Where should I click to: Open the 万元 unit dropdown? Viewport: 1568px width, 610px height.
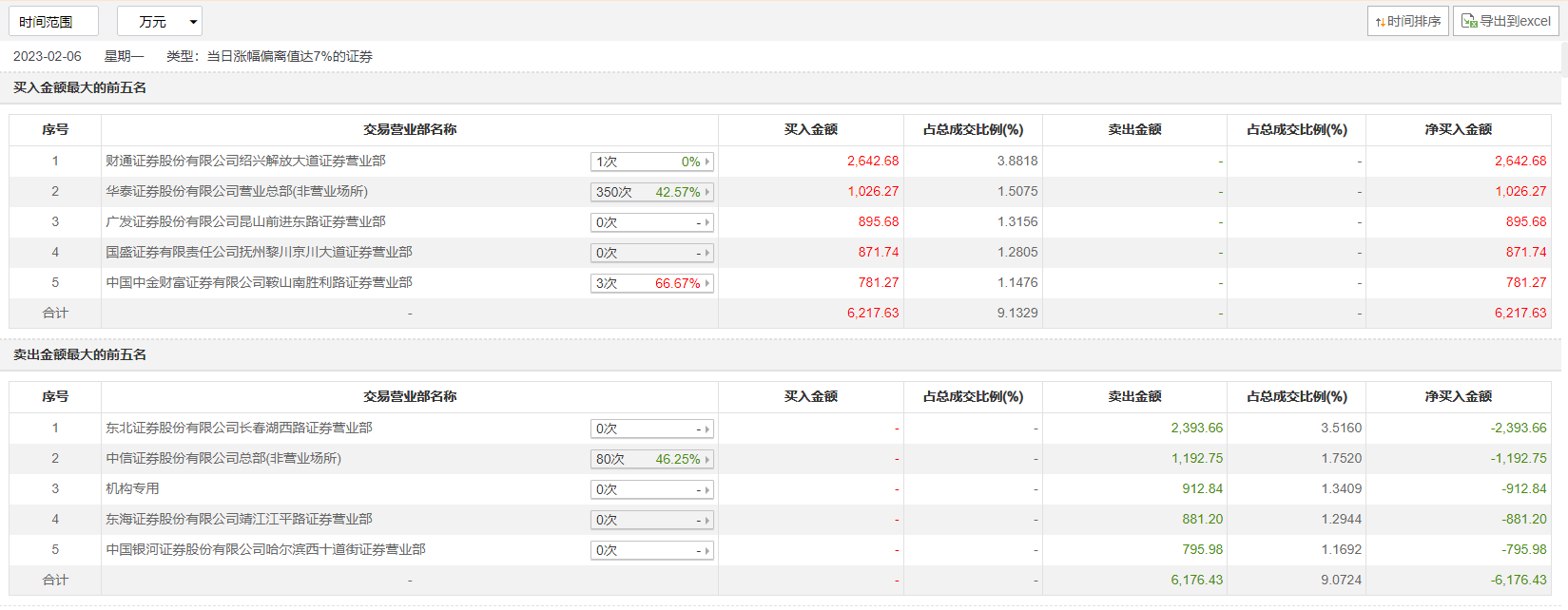tap(159, 21)
